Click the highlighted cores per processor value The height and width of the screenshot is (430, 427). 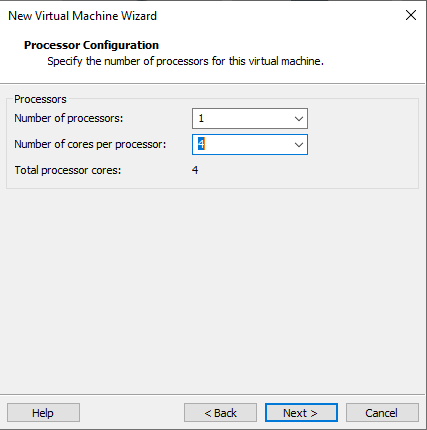pyautogui.click(x=201, y=144)
